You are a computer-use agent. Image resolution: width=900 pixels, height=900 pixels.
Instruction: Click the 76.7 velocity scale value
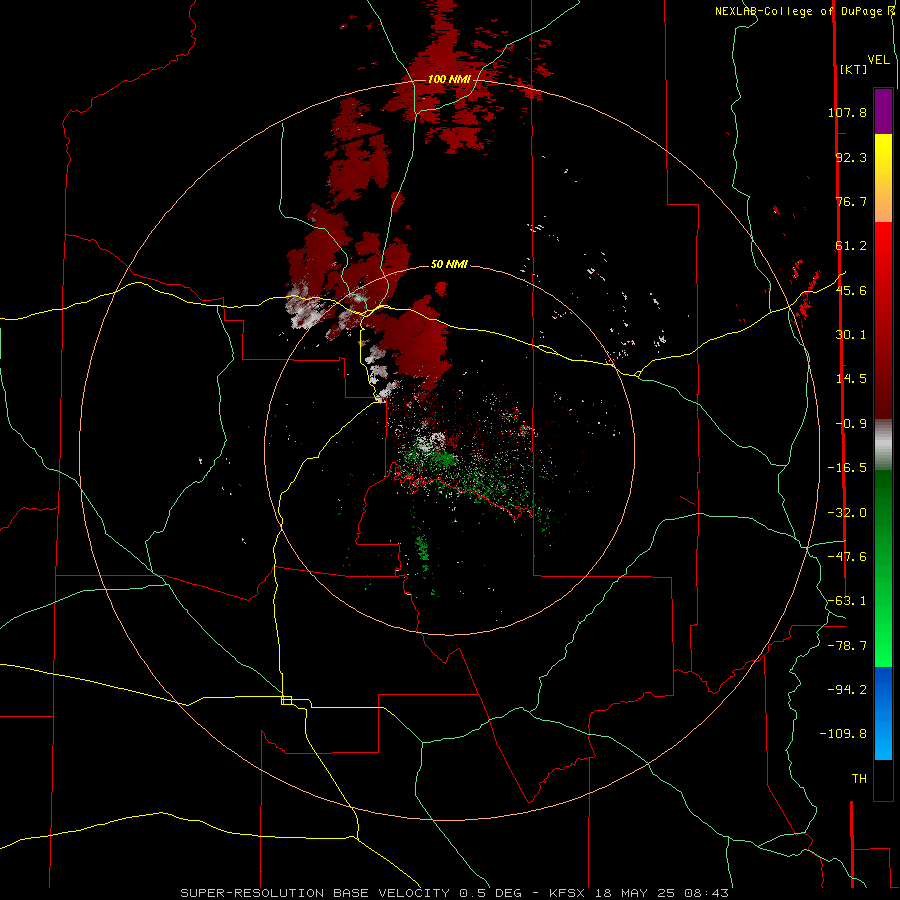[851, 201]
